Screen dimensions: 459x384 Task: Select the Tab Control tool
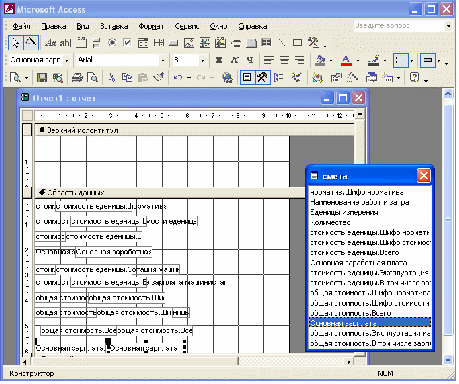(251, 43)
